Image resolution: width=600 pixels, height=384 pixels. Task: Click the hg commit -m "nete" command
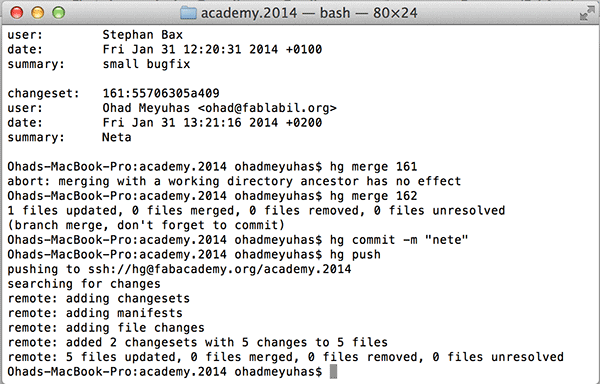(x=399, y=240)
